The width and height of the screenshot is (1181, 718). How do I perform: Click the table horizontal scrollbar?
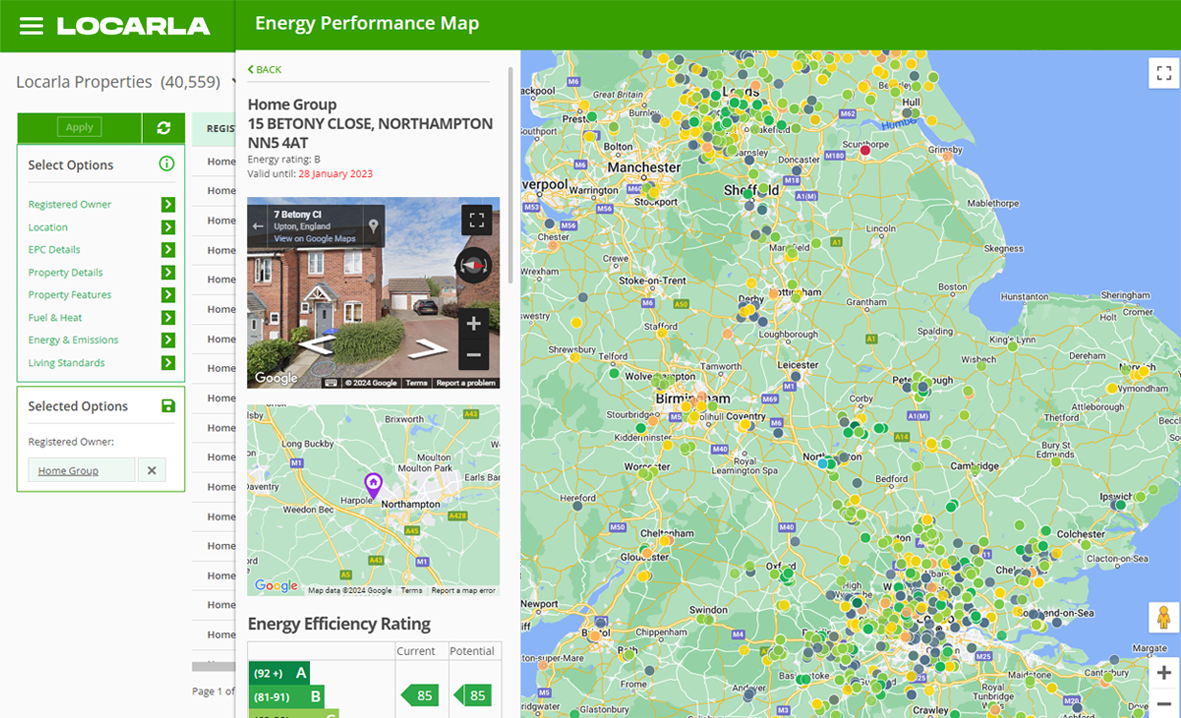coord(213,666)
